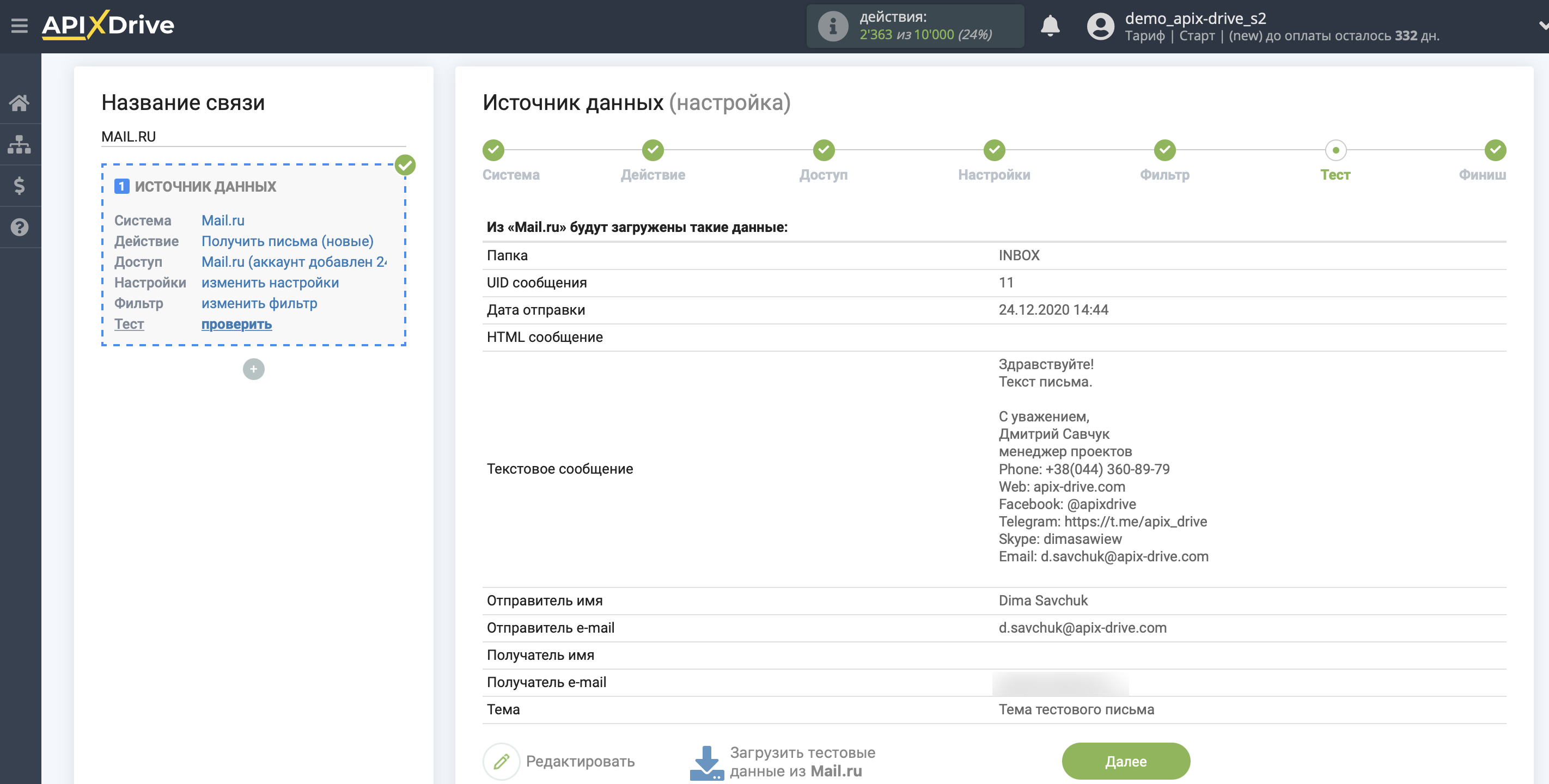Screen dimensions: 1549x784
Task: Click изменить фильтр link
Action: pyautogui.click(x=259, y=303)
